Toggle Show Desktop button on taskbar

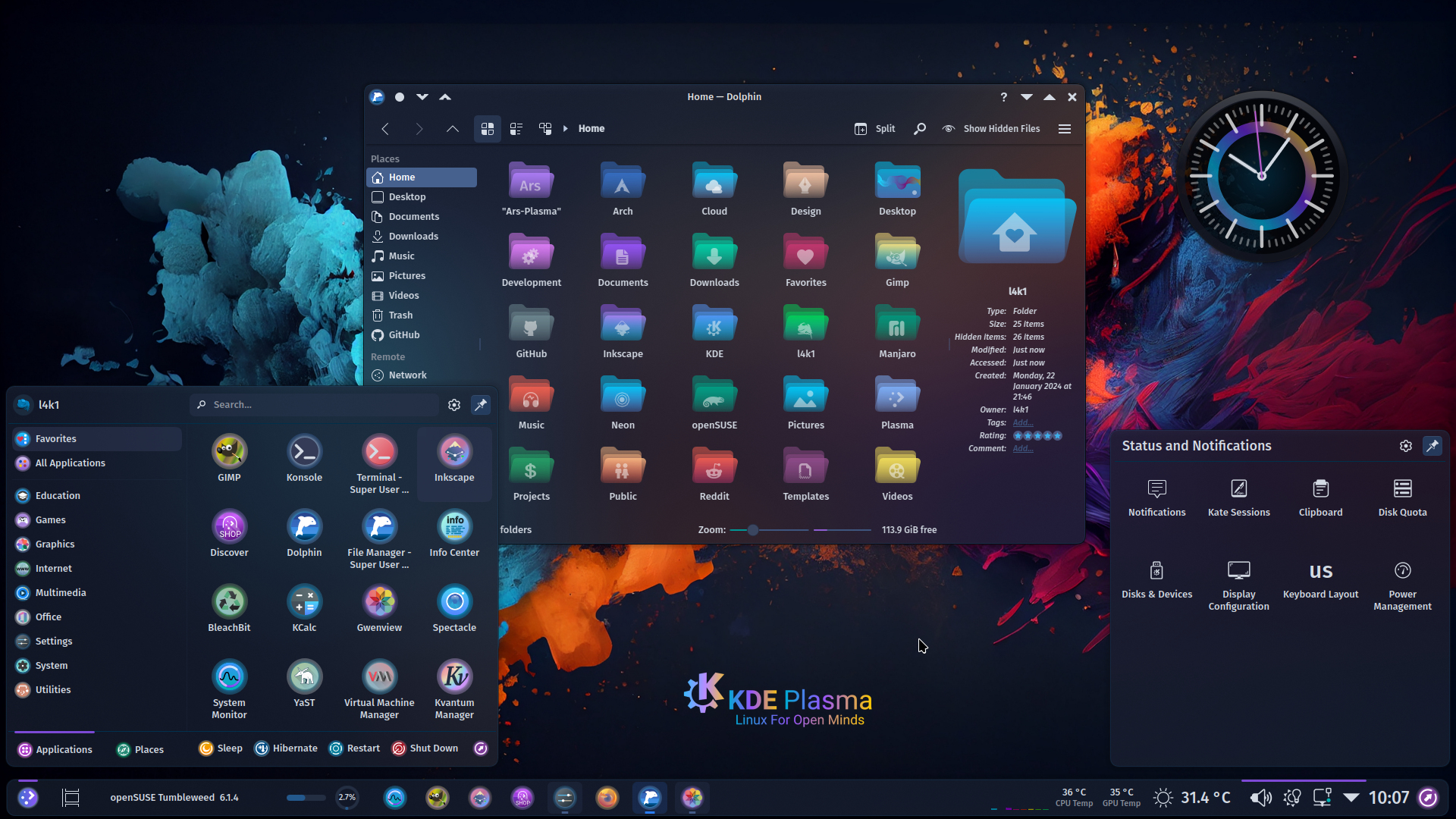[x=71, y=798]
